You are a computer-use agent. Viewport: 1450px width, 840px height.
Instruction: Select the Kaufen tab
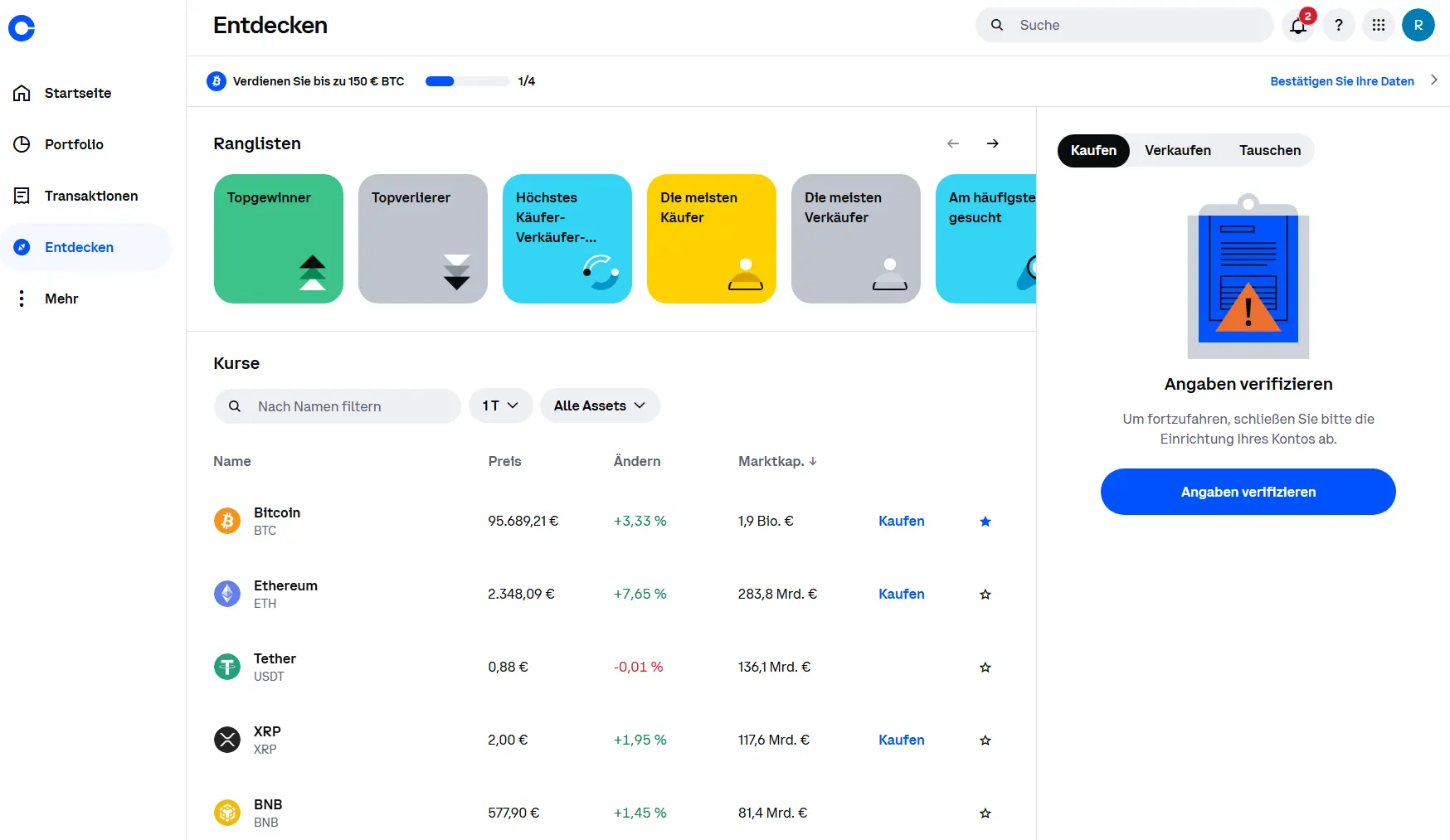1093,150
